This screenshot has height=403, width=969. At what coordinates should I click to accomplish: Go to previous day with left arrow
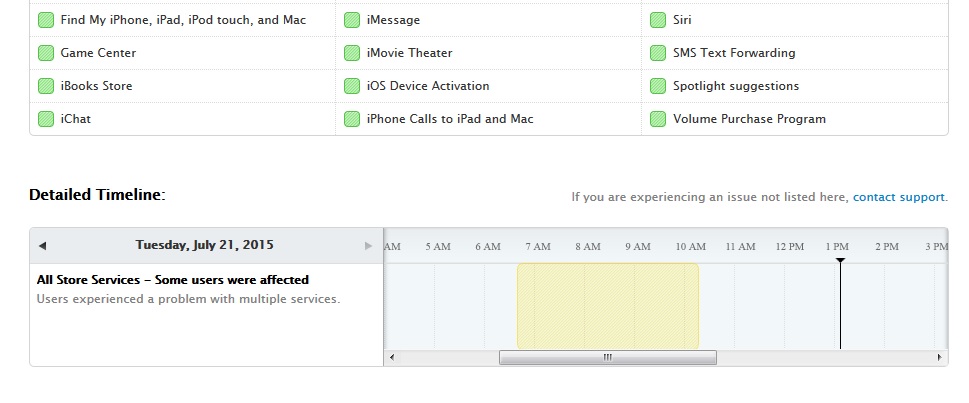click(42, 245)
